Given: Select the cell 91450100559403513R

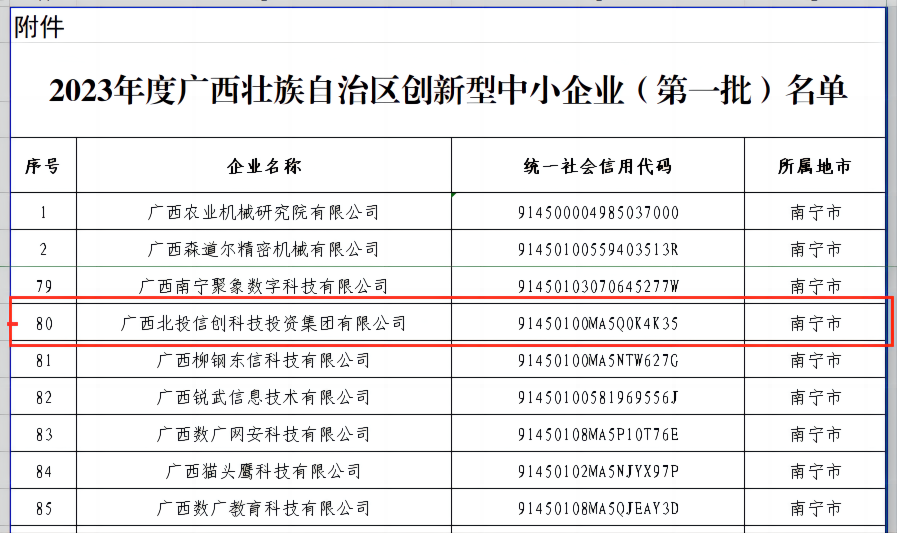Looking at the screenshot, I should (598, 249).
